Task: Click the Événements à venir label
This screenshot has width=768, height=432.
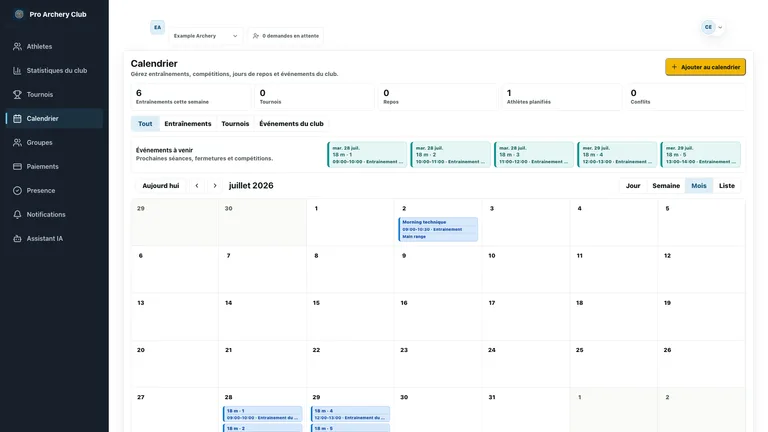Action: (164, 150)
